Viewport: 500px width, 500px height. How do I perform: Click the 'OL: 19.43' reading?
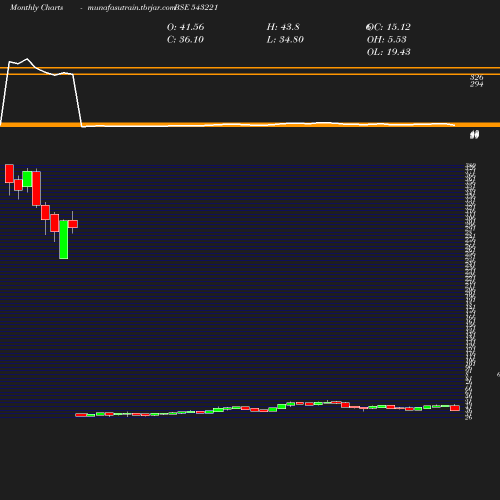[x=389, y=52]
